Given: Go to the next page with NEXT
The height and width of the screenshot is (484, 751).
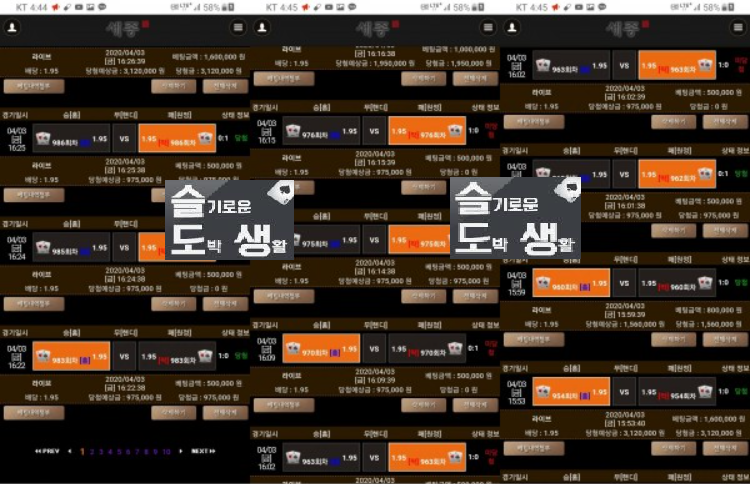Looking at the screenshot, I should pyautogui.click(x=203, y=451).
